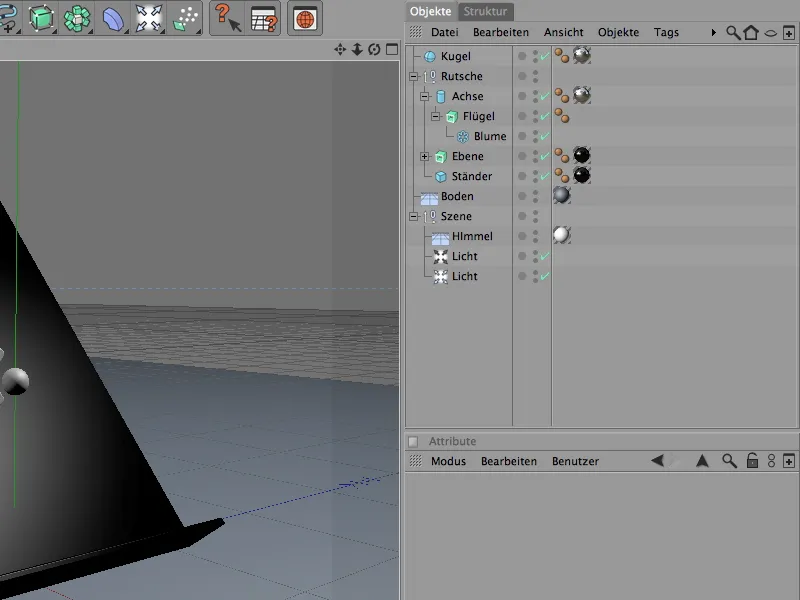Image resolution: width=800 pixels, height=600 pixels.
Task: Switch to the Struktur tab
Action: tap(486, 11)
